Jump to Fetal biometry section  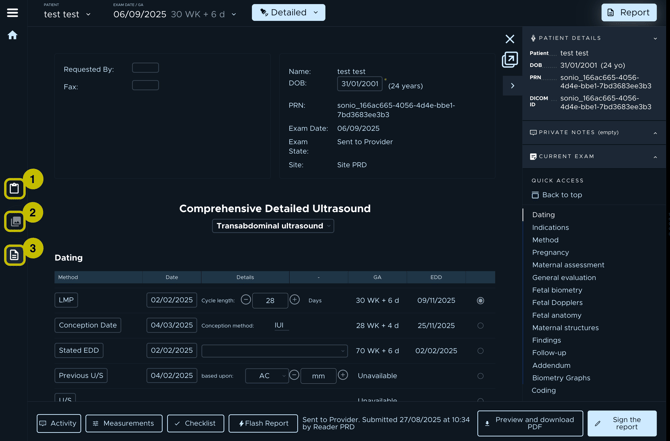pos(557,290)
